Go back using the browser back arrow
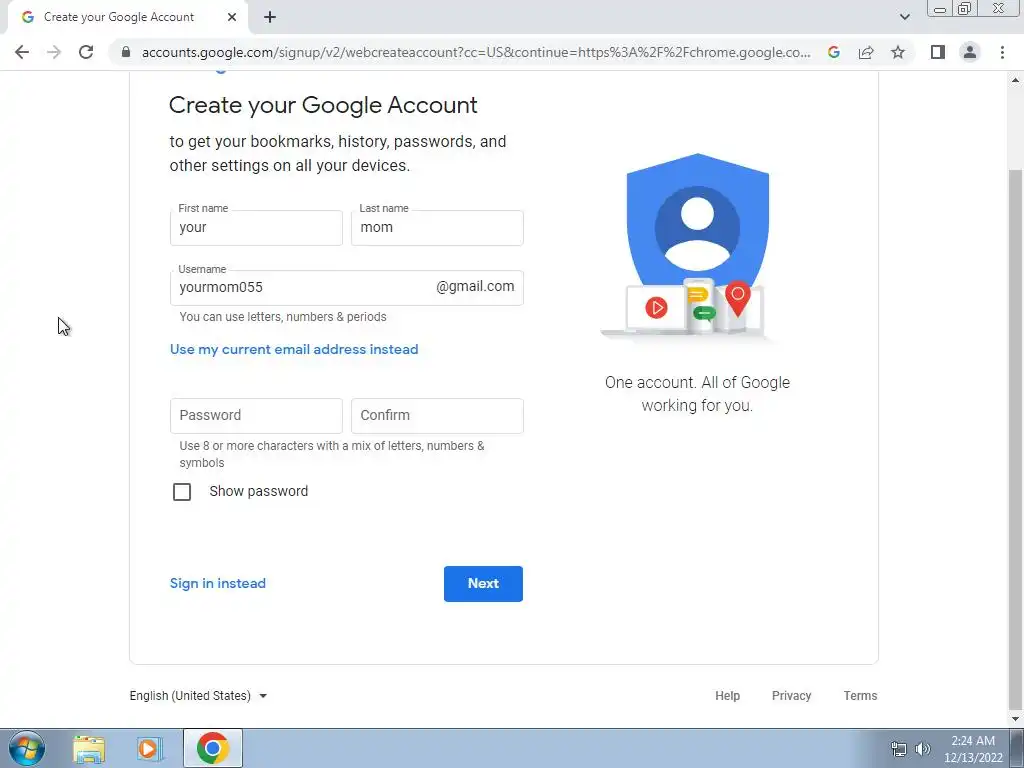The width and height of the screenshot is (1024, 768). (22, 52)
